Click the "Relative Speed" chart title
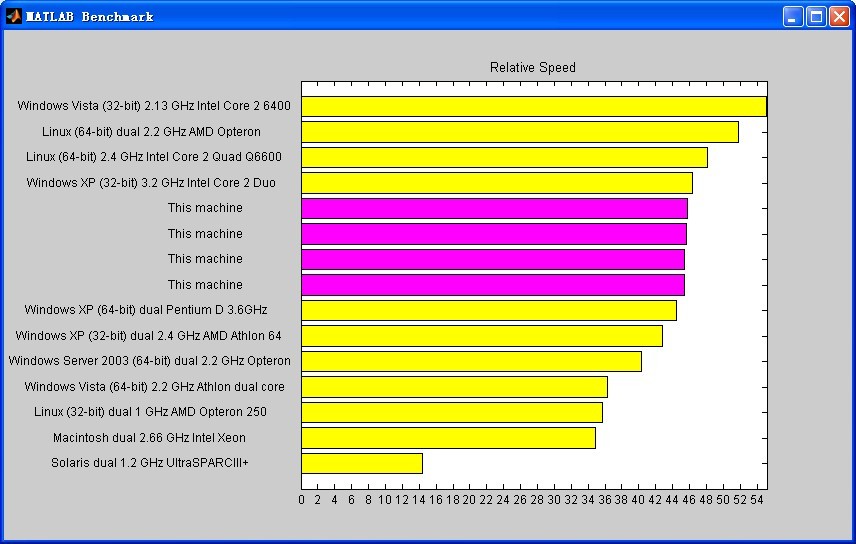The height and width of the screenshot is (544, 856). pos(532,68)
